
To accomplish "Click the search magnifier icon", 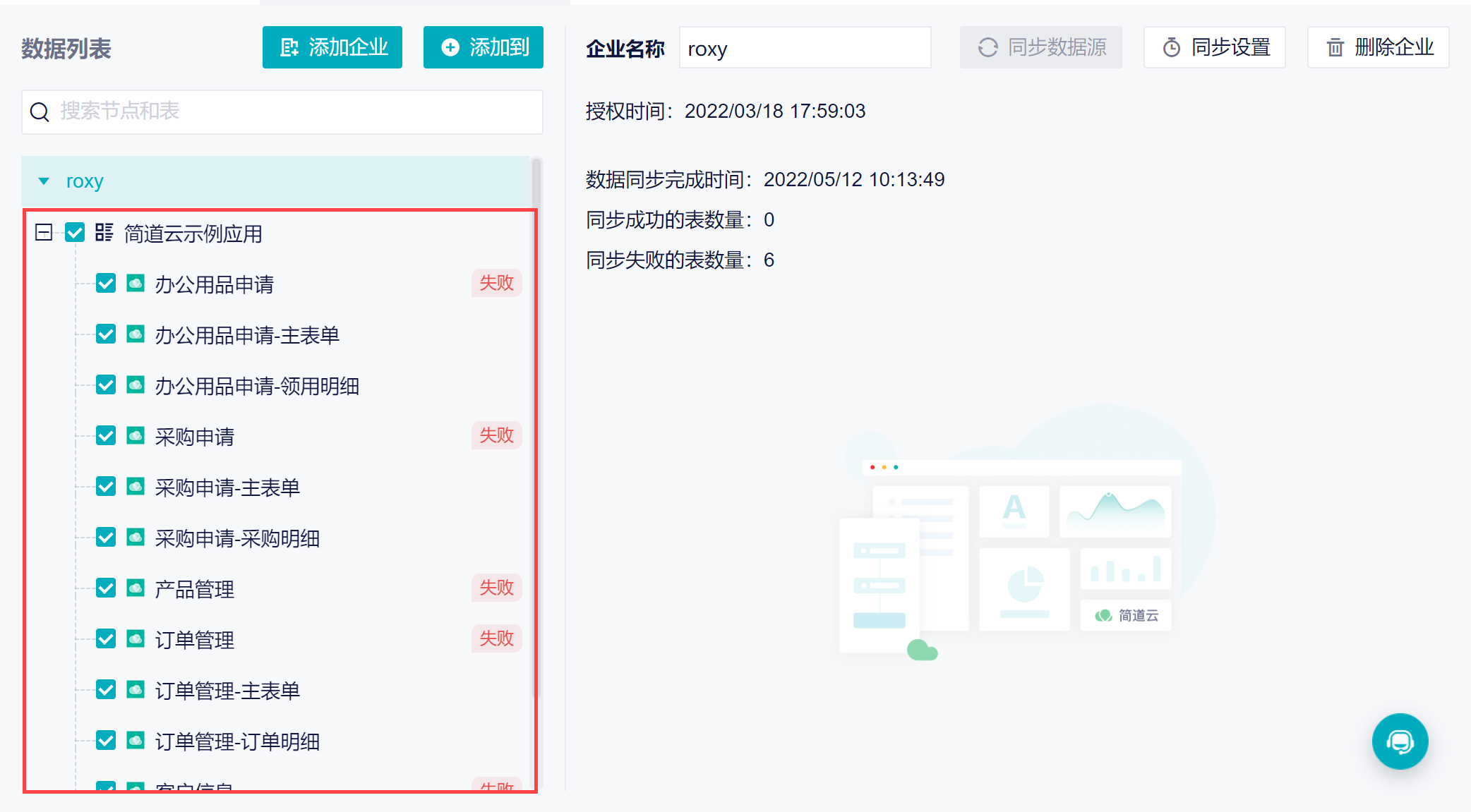I will [40, 111].
